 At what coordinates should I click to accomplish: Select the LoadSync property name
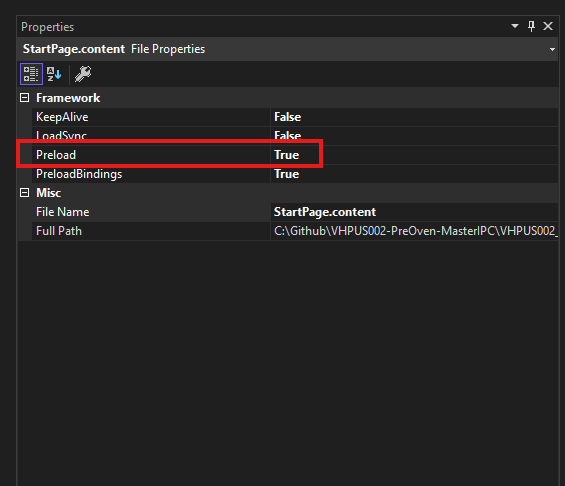[61, 136]
